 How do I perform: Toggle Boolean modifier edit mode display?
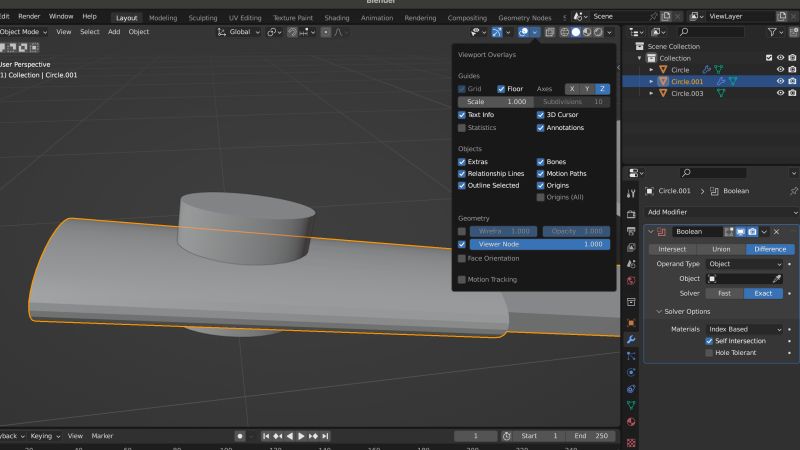tap(729, 232)
